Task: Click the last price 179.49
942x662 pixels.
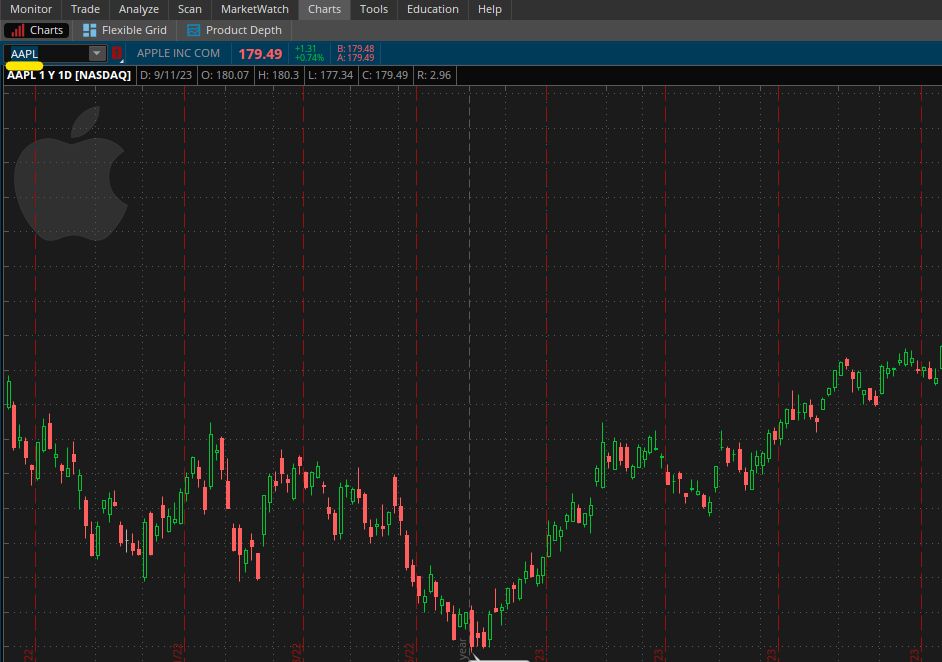Action: 260,54
